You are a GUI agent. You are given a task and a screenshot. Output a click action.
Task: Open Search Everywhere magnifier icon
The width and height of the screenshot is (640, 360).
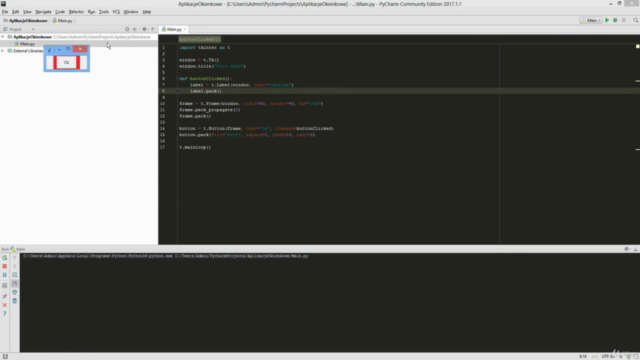[x=636, y=20]
